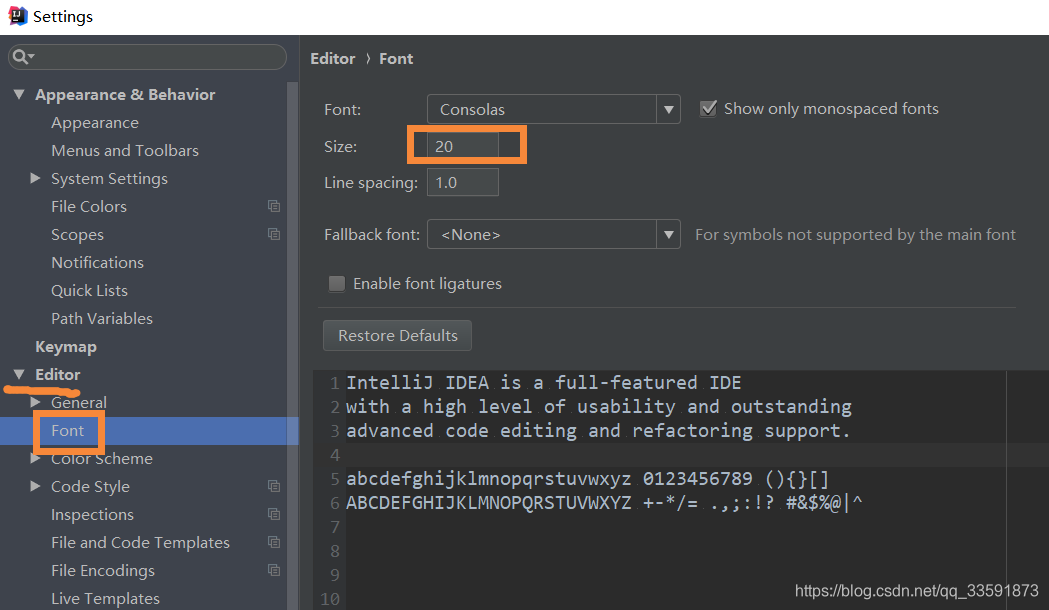Open Menus and Toolbars settings
The width and height of the screenshot is (1049, 610).
(x=125, y=150)
